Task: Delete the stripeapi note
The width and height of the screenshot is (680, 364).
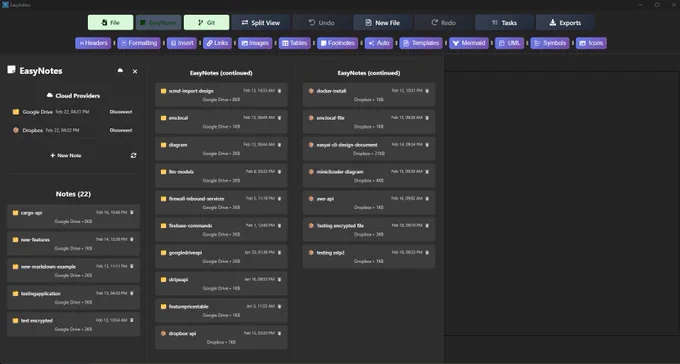Action: [x=279, y=279]
